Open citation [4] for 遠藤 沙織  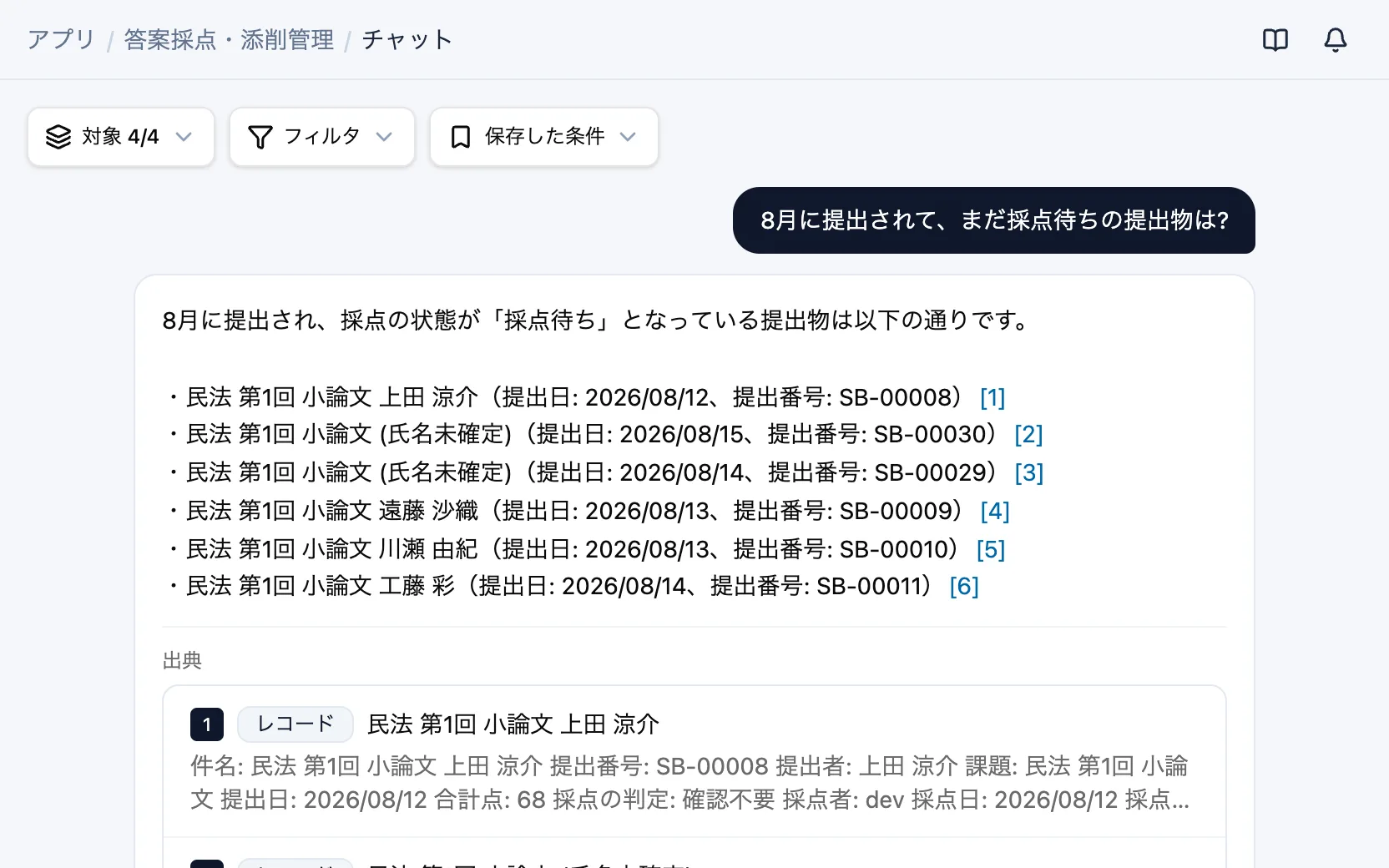click(x=995, y=511)
